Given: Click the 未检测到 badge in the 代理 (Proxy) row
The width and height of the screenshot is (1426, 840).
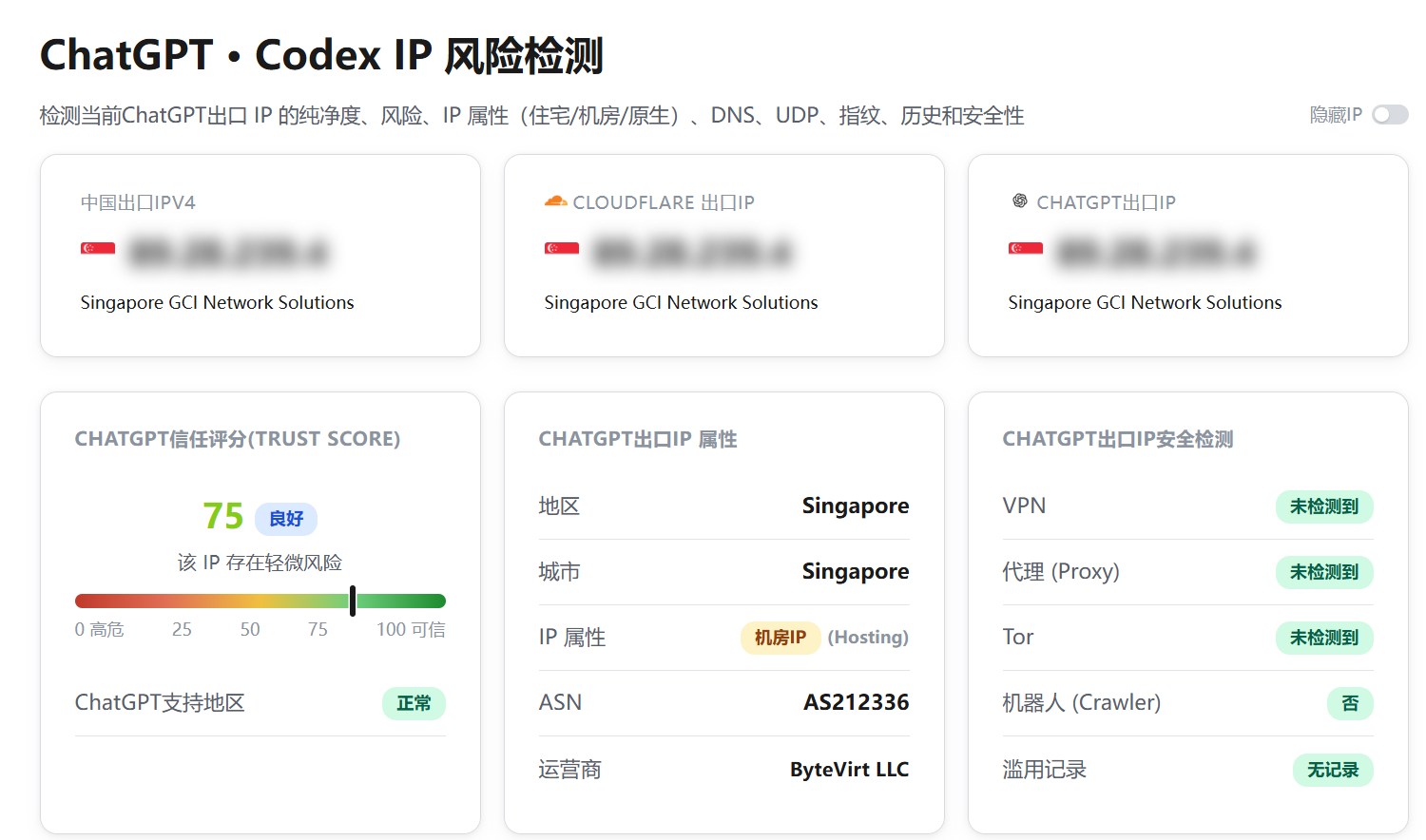Looking at the screenshot, I should pos(1324,572).
